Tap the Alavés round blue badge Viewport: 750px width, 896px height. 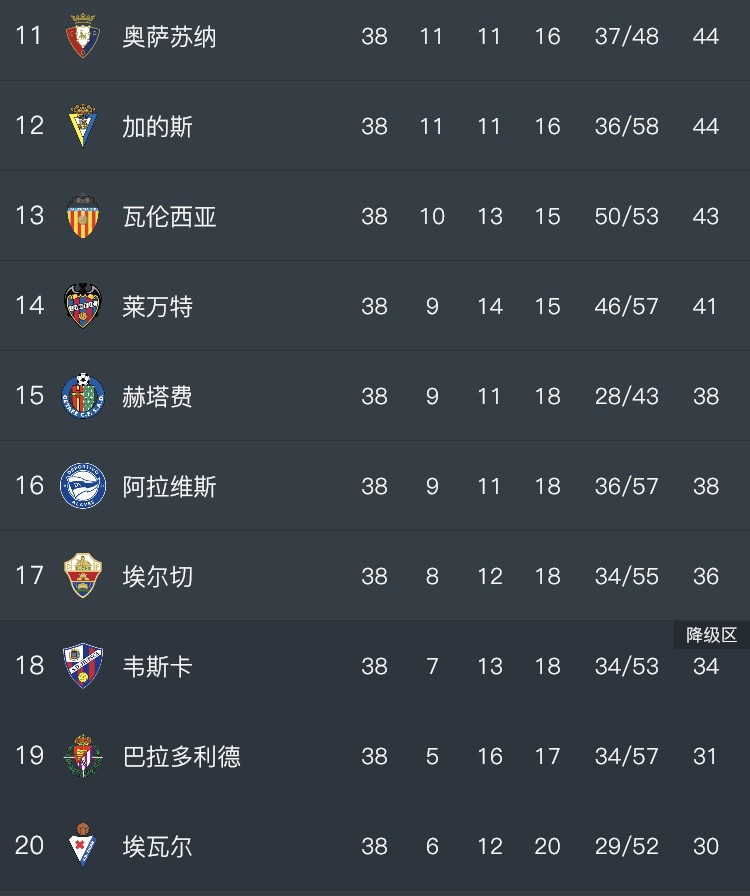click(83, 486)
